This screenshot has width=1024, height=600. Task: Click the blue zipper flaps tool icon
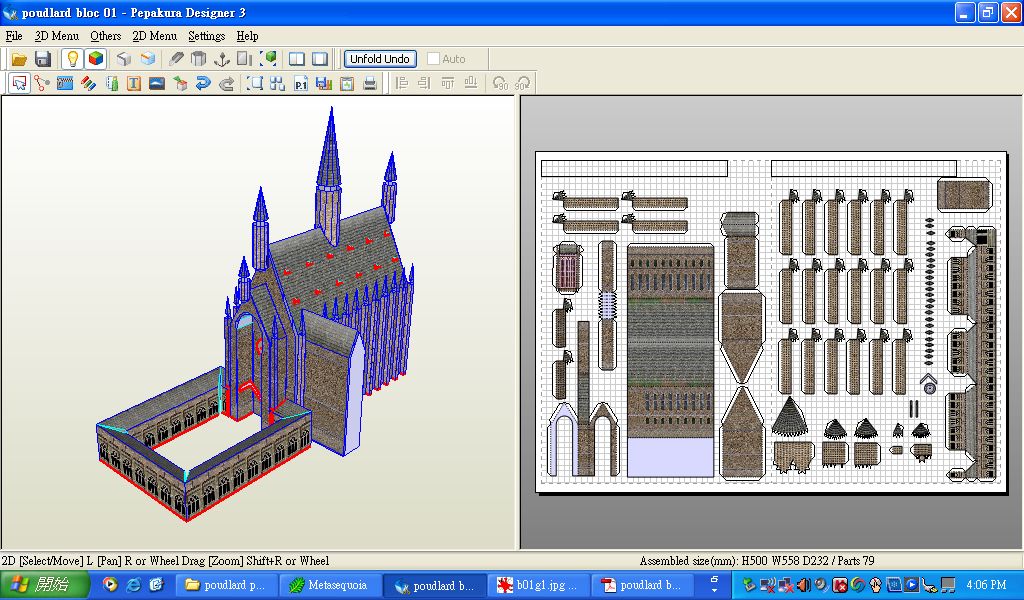coord(65,84)
